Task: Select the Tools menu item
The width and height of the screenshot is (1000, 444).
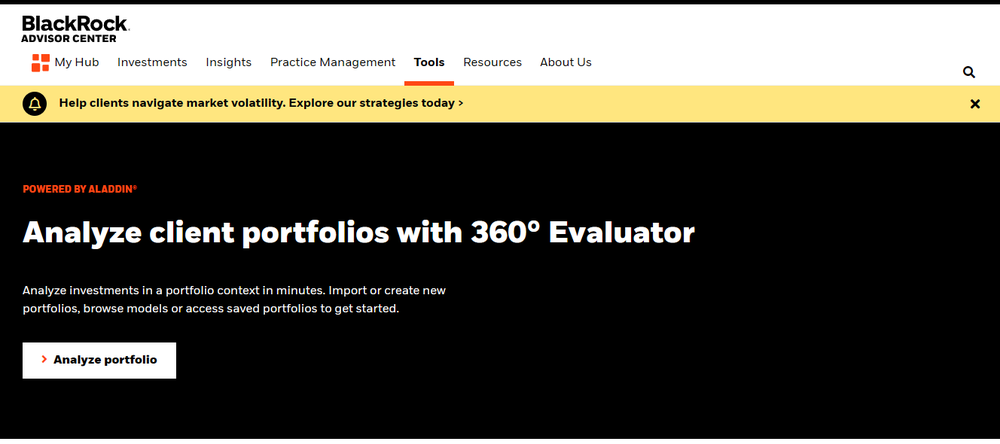Action: pos(429,63)
